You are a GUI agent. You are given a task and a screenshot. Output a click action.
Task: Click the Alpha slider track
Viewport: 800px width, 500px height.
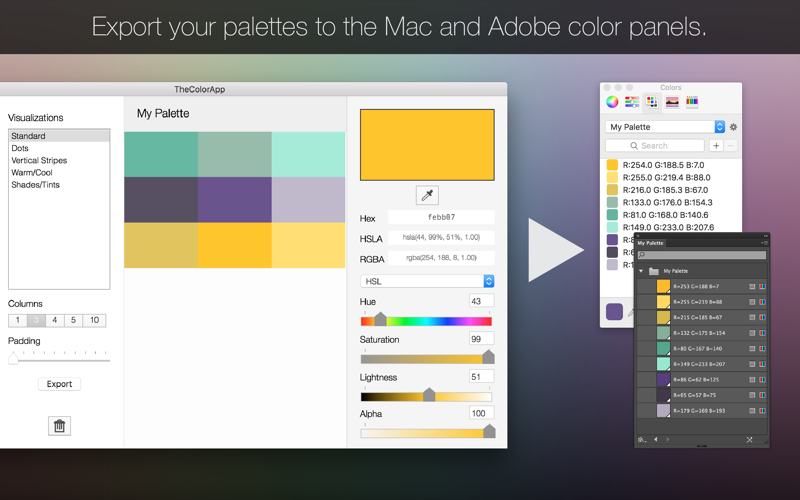tap(426, 434)
